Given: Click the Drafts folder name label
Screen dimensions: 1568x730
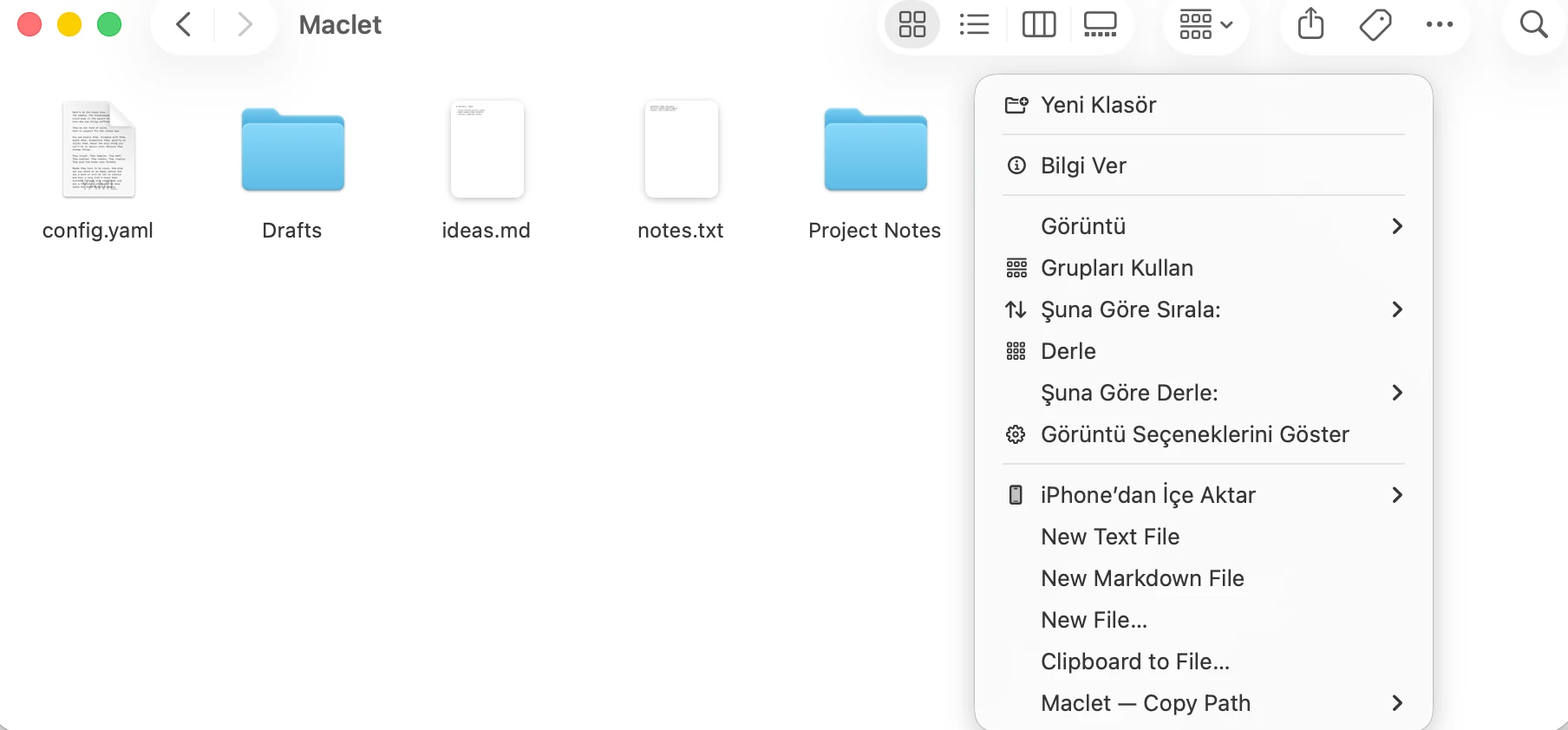Looking at the screenshot, I should (x=292, y=231).
